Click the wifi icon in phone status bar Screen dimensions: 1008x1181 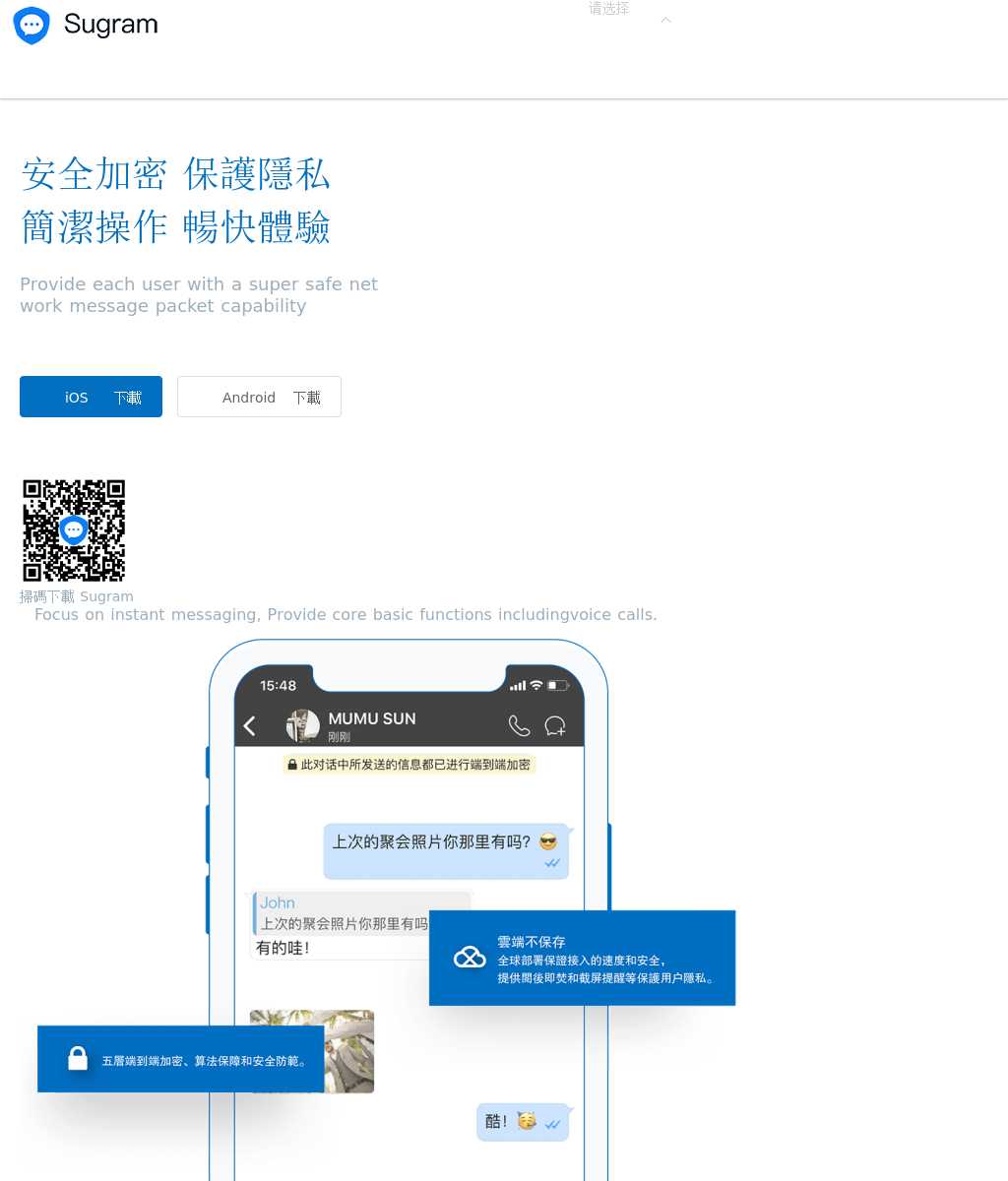coord(536,685)
